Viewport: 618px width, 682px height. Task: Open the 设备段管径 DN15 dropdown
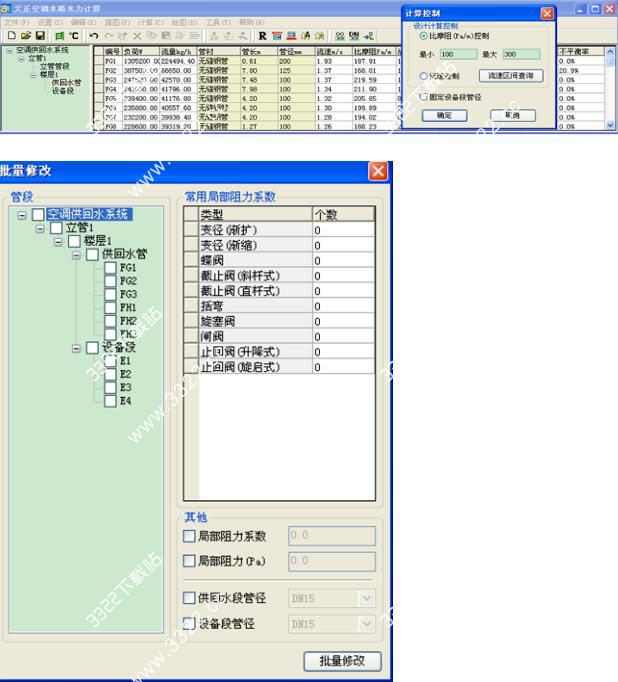(367, 624)
